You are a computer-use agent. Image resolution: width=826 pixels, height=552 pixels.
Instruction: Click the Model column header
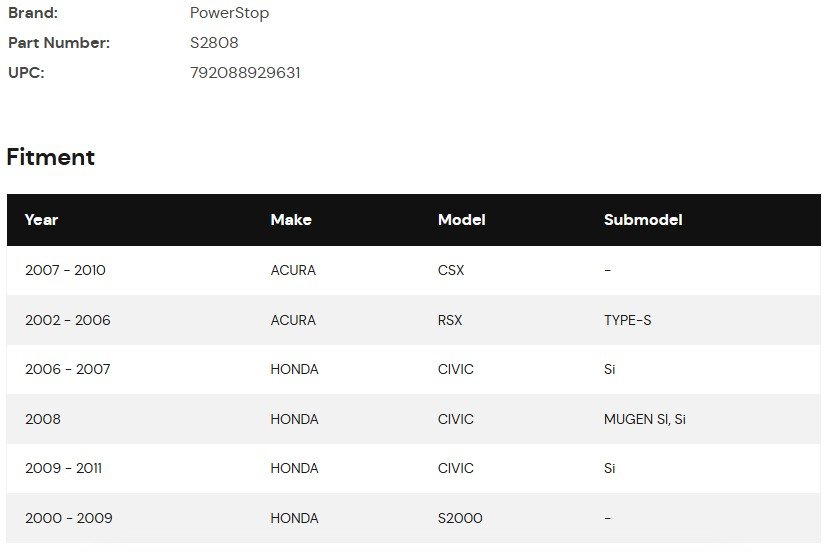tap(461, 220)
